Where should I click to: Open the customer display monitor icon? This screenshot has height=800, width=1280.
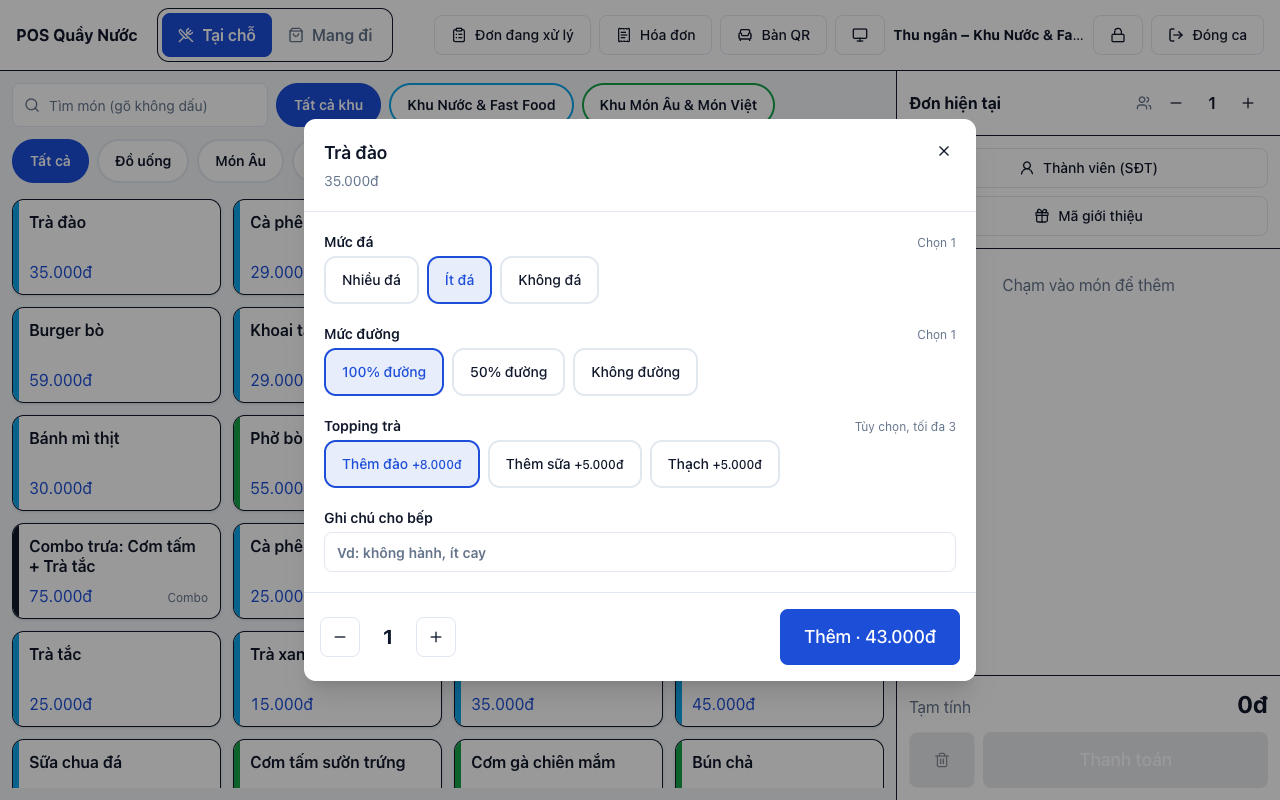pos(860,35)
